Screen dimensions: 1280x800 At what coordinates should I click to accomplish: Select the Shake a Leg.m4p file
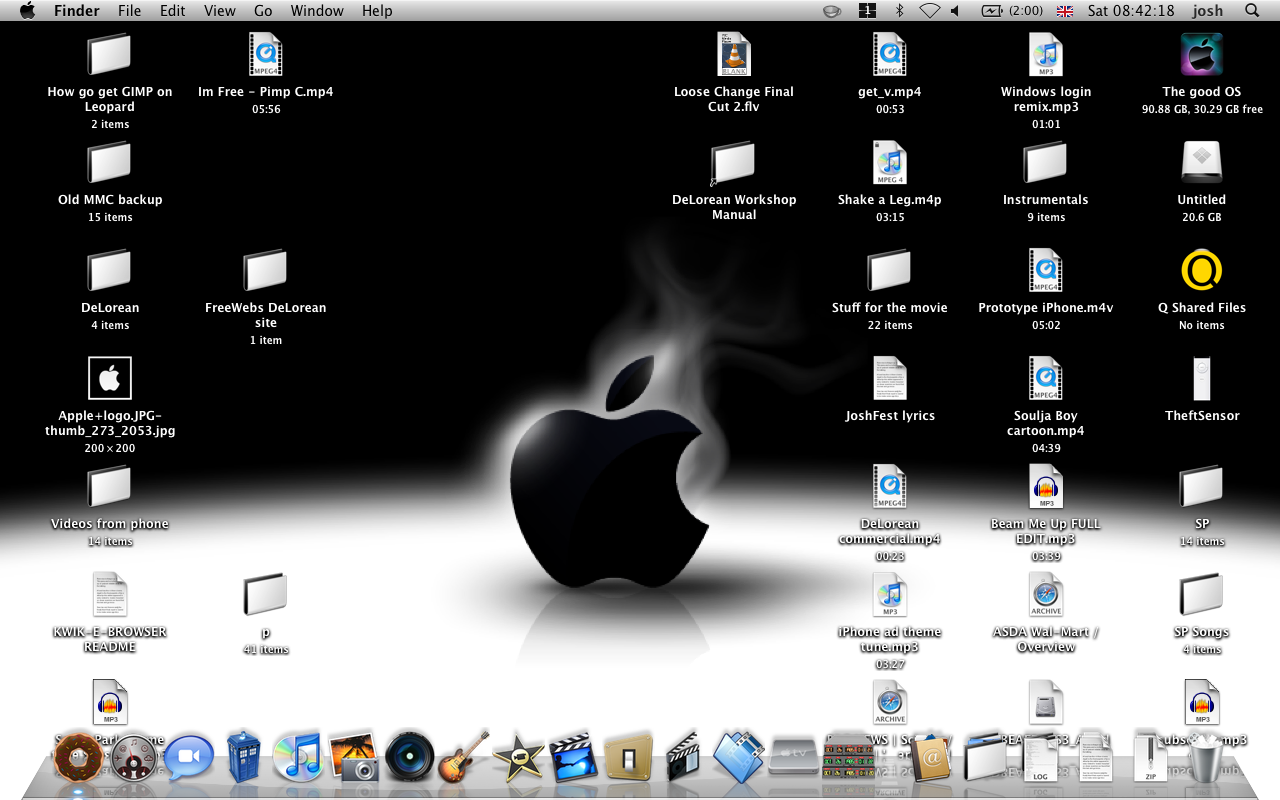890,162
